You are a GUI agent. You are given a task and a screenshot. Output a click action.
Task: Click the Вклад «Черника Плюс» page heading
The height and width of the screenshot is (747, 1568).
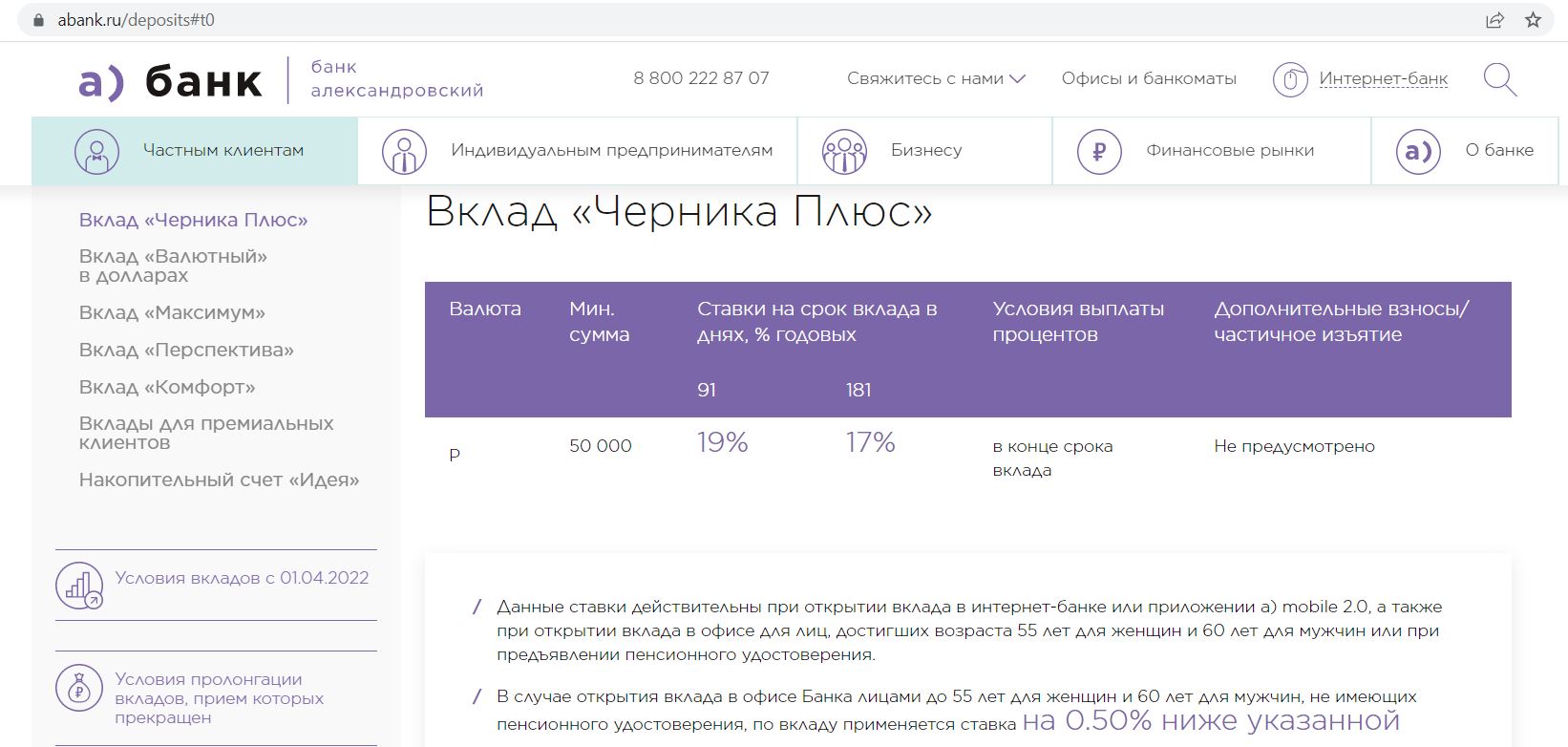pyautogui.click(x=679, y=212)
